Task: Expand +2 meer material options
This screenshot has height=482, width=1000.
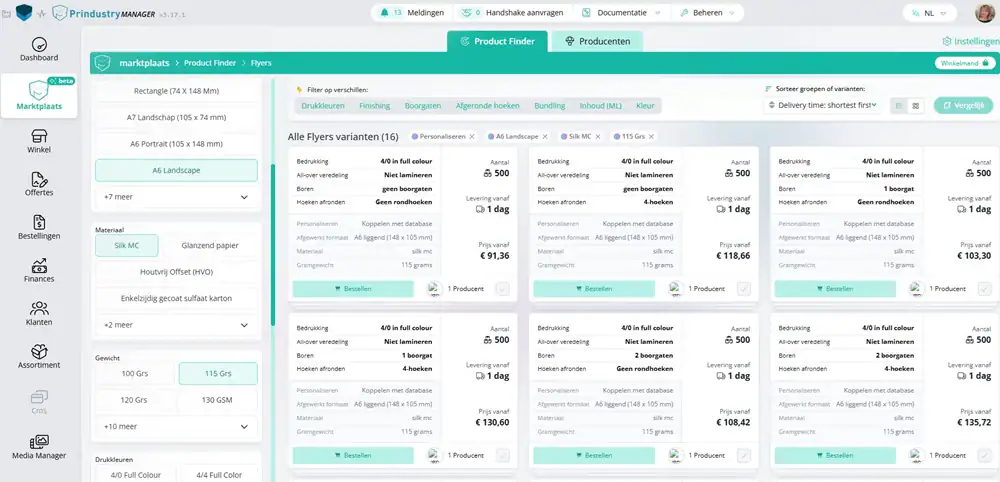Action: click(176, 325)
